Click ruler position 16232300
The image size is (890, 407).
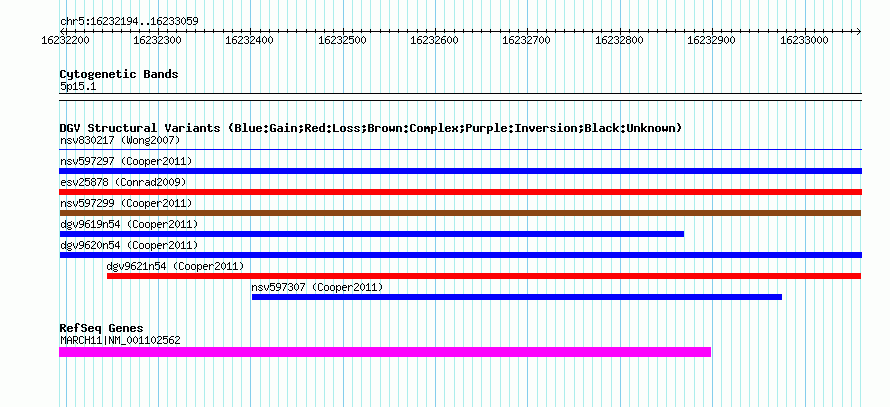click(157, 40)
